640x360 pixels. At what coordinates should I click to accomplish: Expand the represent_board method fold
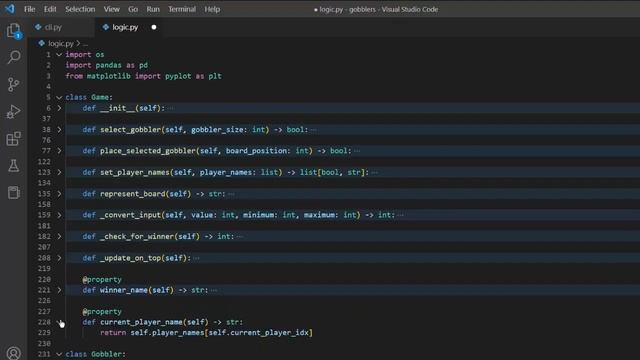pos(59,193)
